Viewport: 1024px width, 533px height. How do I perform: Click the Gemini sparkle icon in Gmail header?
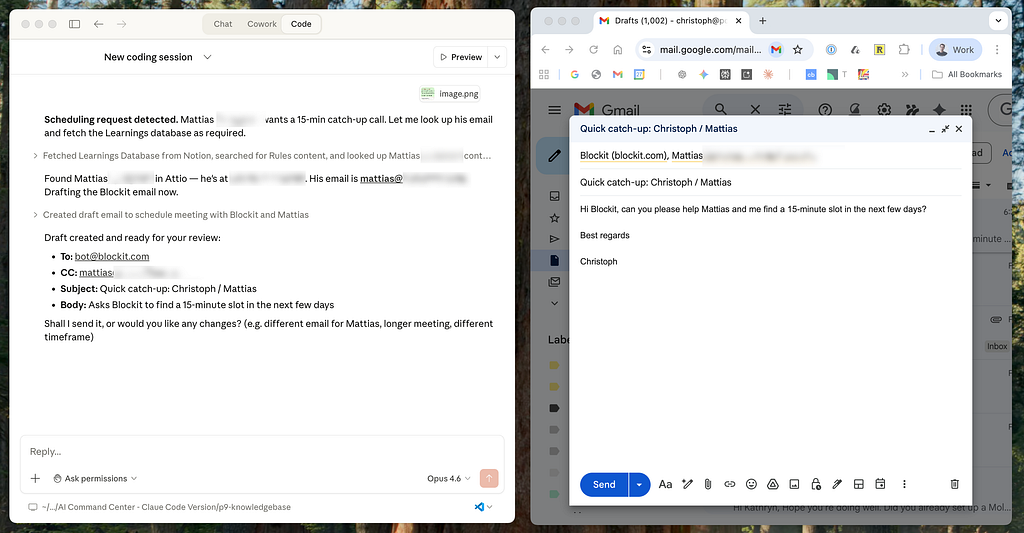point(939,110)
